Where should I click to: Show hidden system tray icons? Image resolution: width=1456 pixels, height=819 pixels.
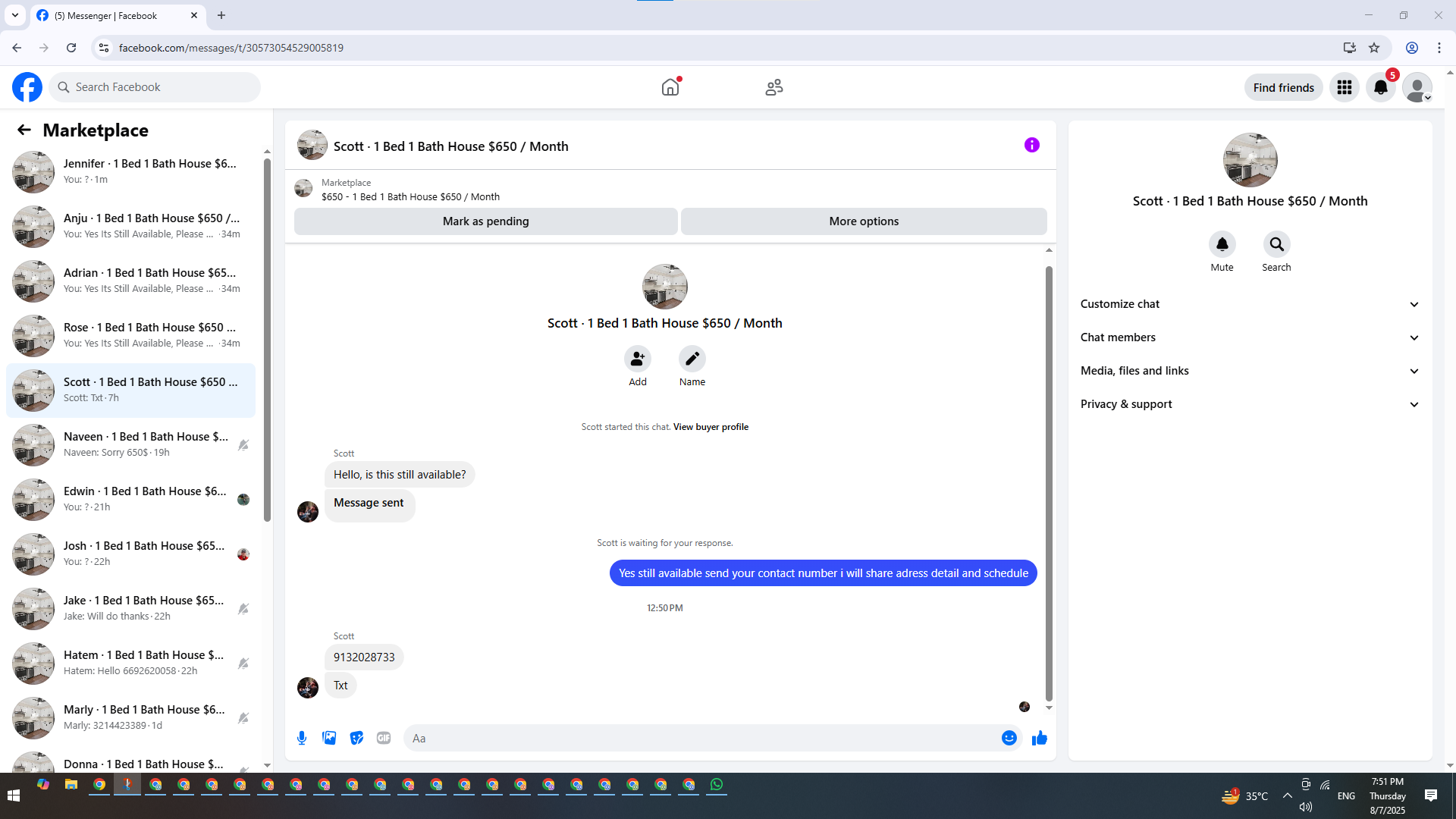(x=1288, y=795)
